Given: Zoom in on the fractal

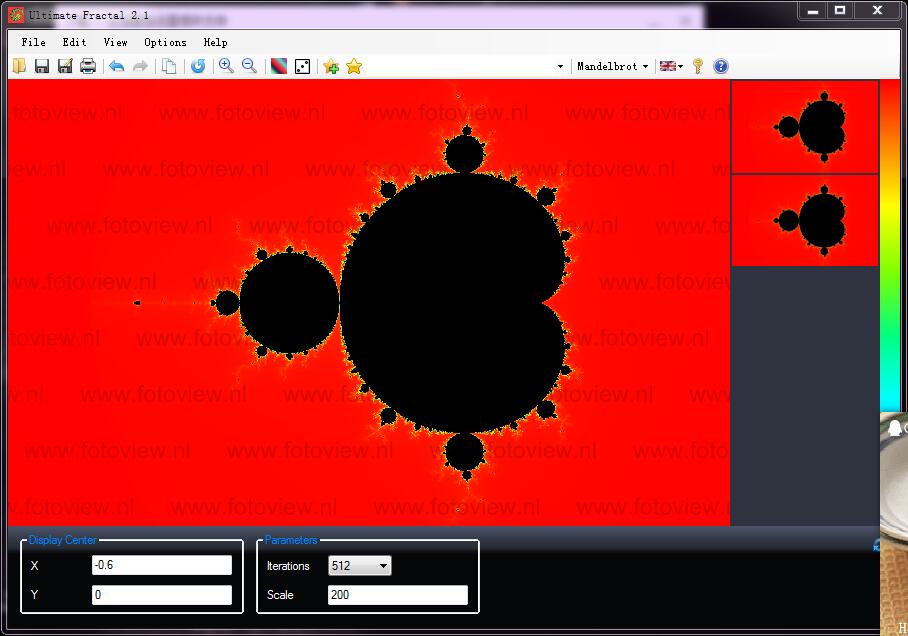Looking at the screenshot, I should 226,66.
